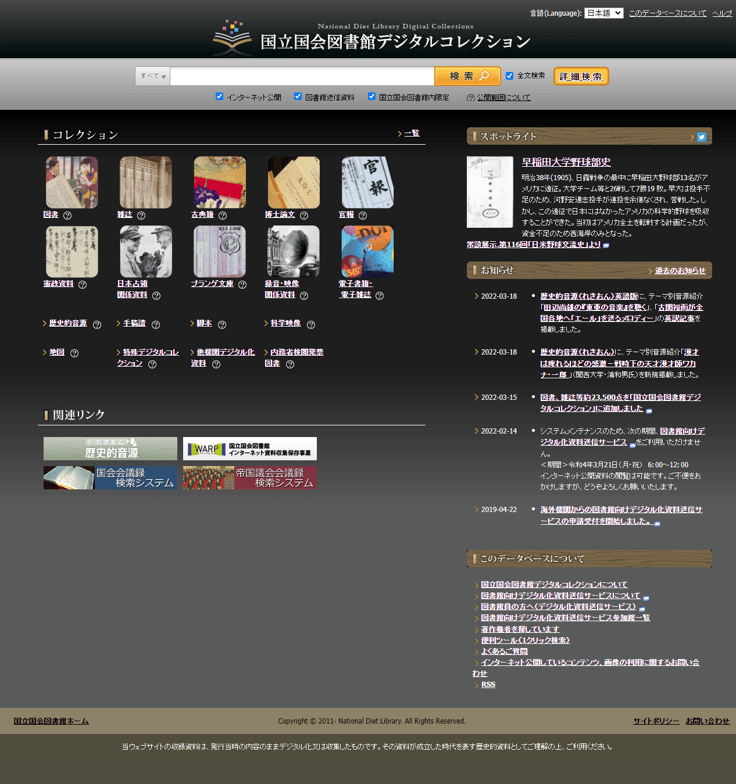Open the 雑誌 collection thumbnail

click(x=146, y=182)
